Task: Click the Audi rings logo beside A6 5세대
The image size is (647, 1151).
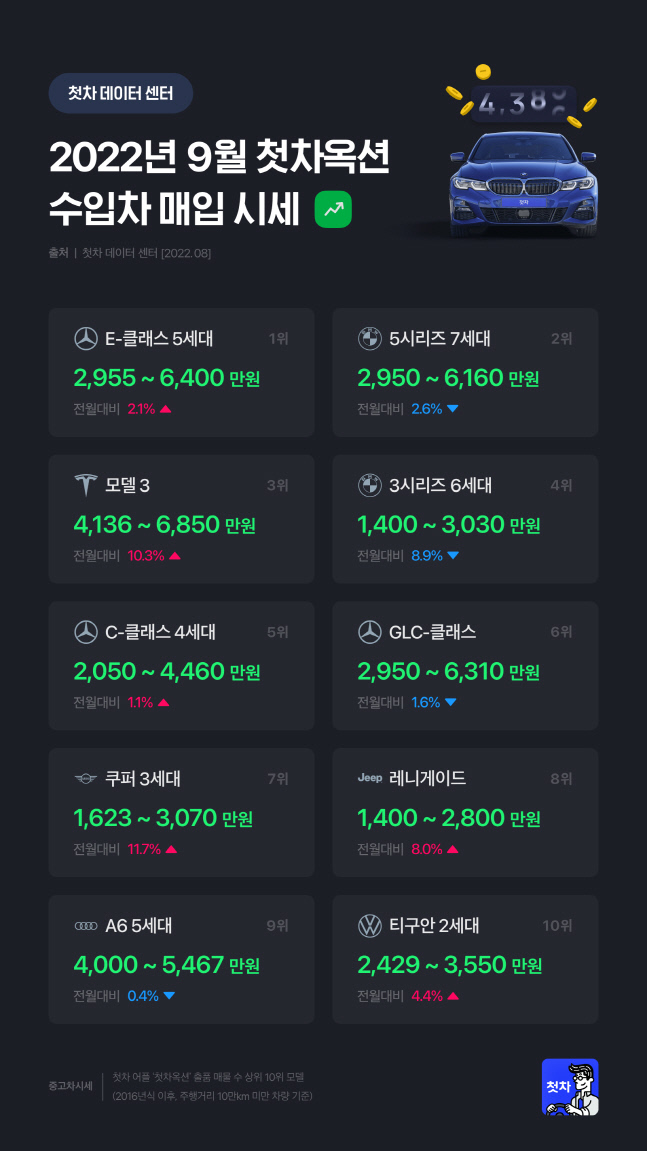Action: 86,926
